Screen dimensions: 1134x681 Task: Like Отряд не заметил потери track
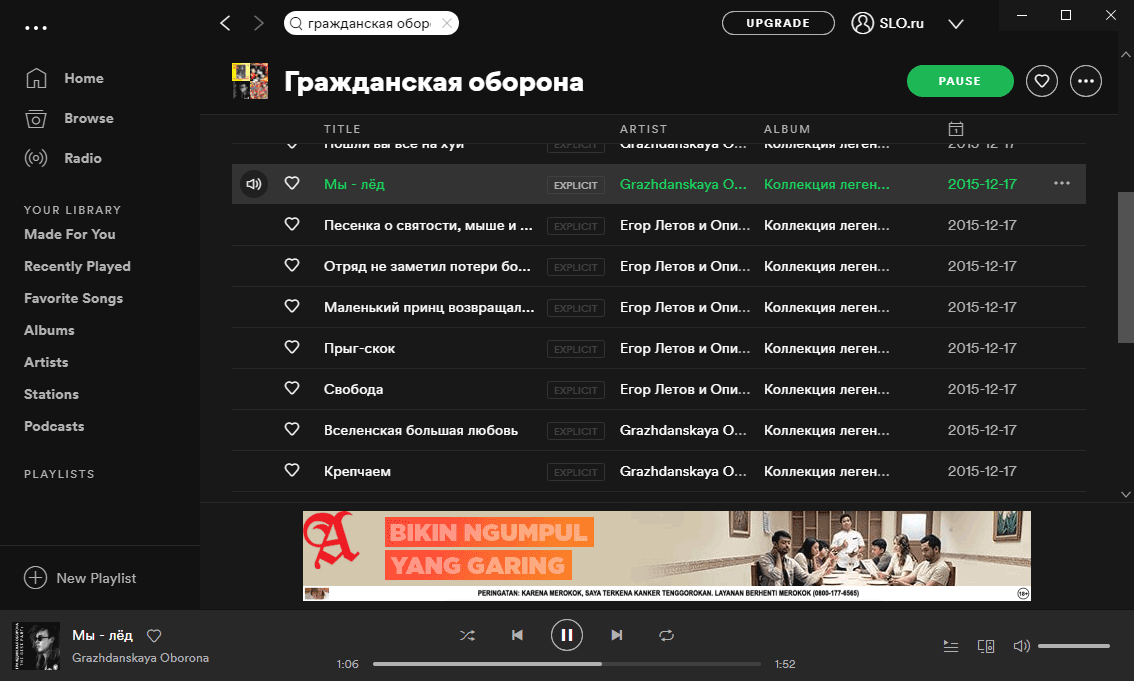(292, 266)
